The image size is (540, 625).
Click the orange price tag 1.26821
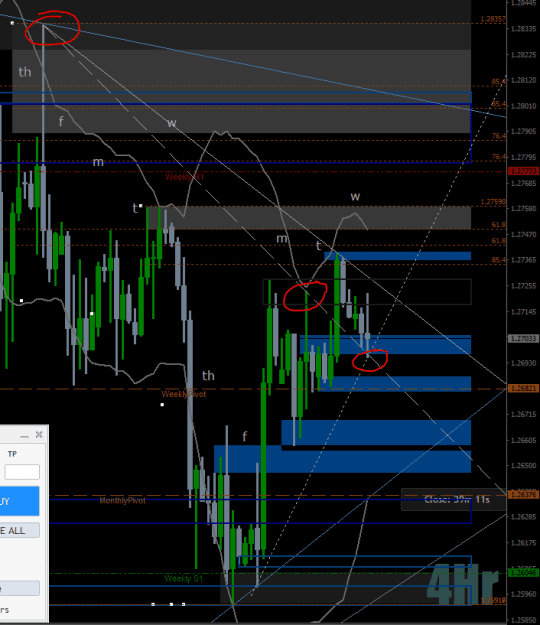pos(523,388)
